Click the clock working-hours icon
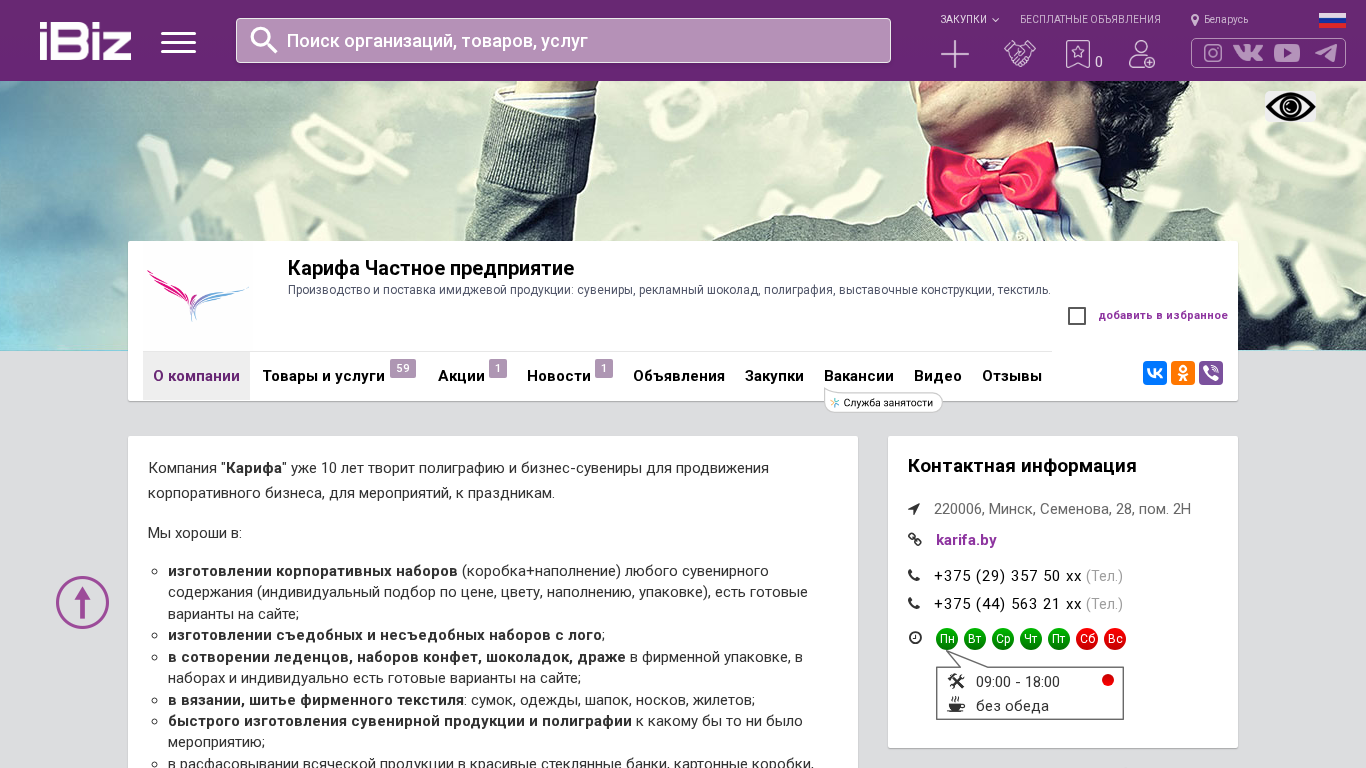The width and height of the screenshot is (1366, 768). coord(915,638)
